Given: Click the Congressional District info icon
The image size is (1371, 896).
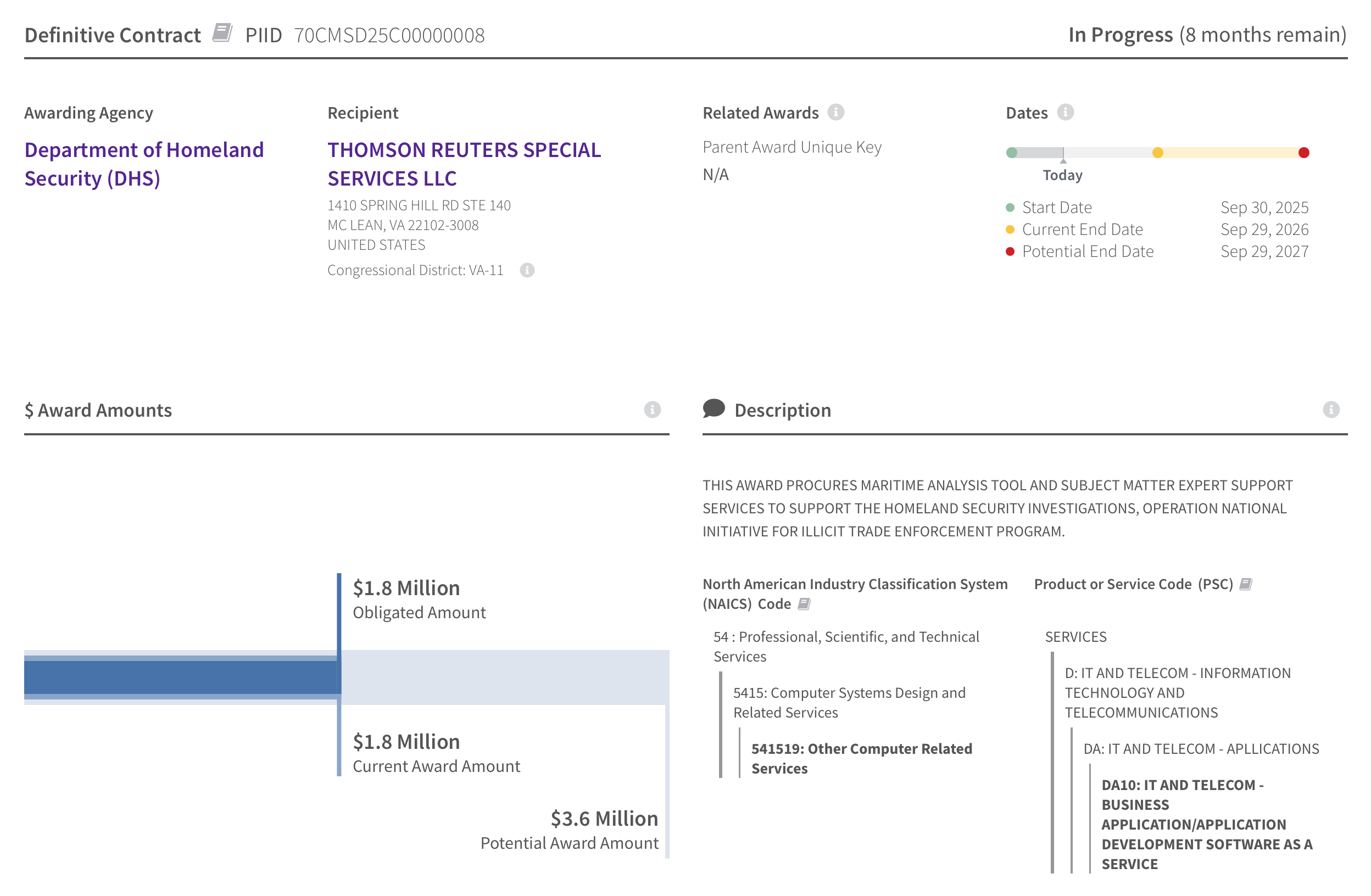Looking at the screenshot, I should (x=527, y=270).
